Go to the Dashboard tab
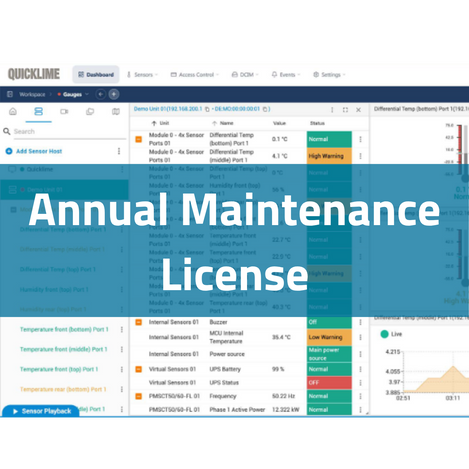The height and width of the screenshot is (469, 469). point(96,75)
